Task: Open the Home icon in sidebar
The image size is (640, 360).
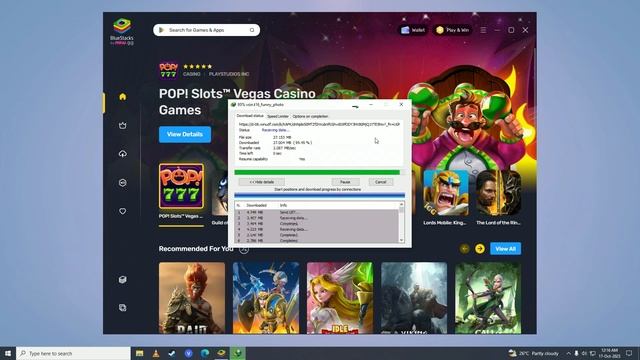Action: (122, 97)
